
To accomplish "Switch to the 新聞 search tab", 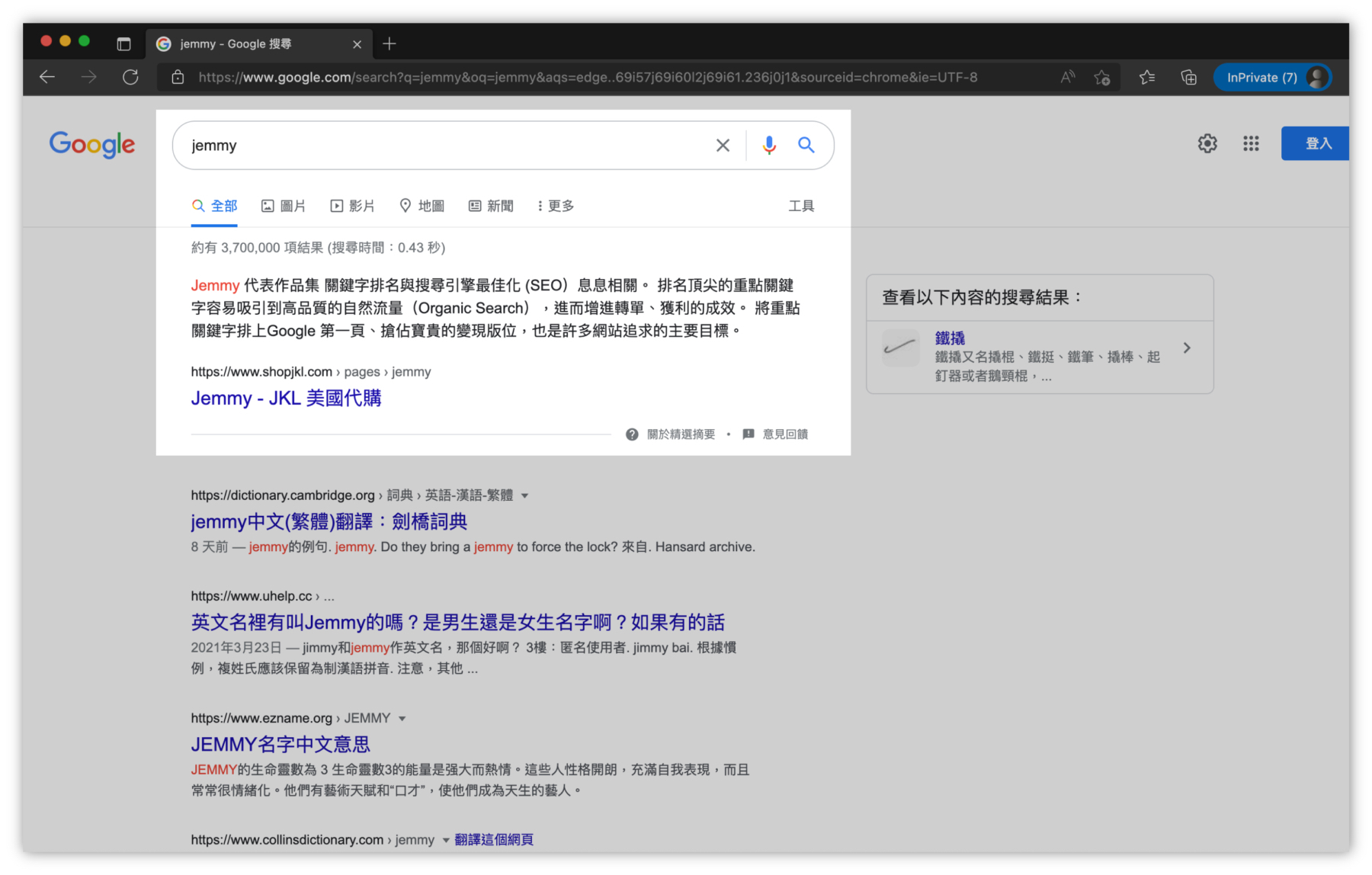I will tap(491, 205).
